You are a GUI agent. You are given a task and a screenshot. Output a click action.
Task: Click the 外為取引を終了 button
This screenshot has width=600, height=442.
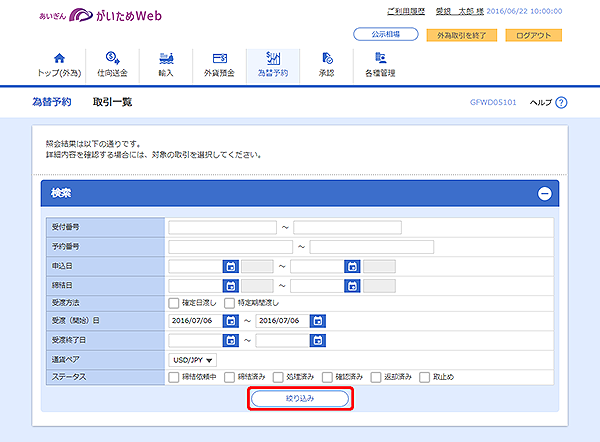pos(461,35)
